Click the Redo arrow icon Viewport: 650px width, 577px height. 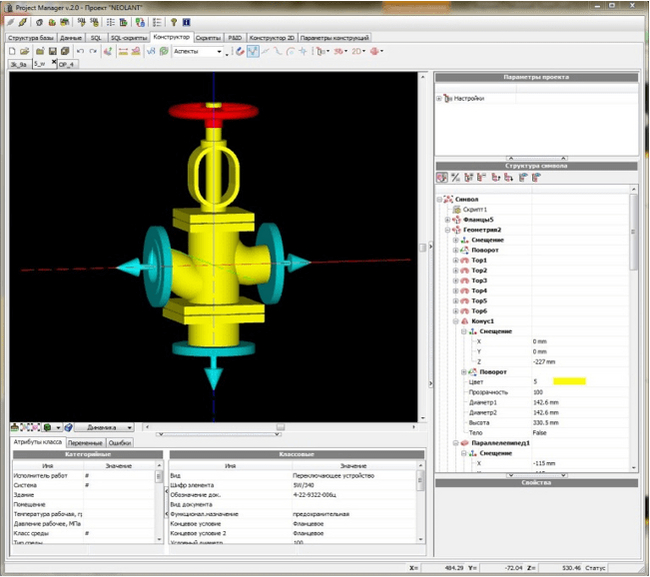[93, 51]
